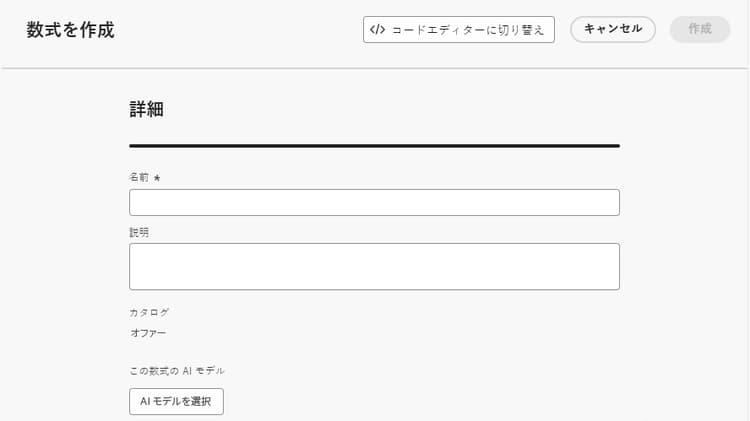Click inside the 説明 text area

click(374, 266)
